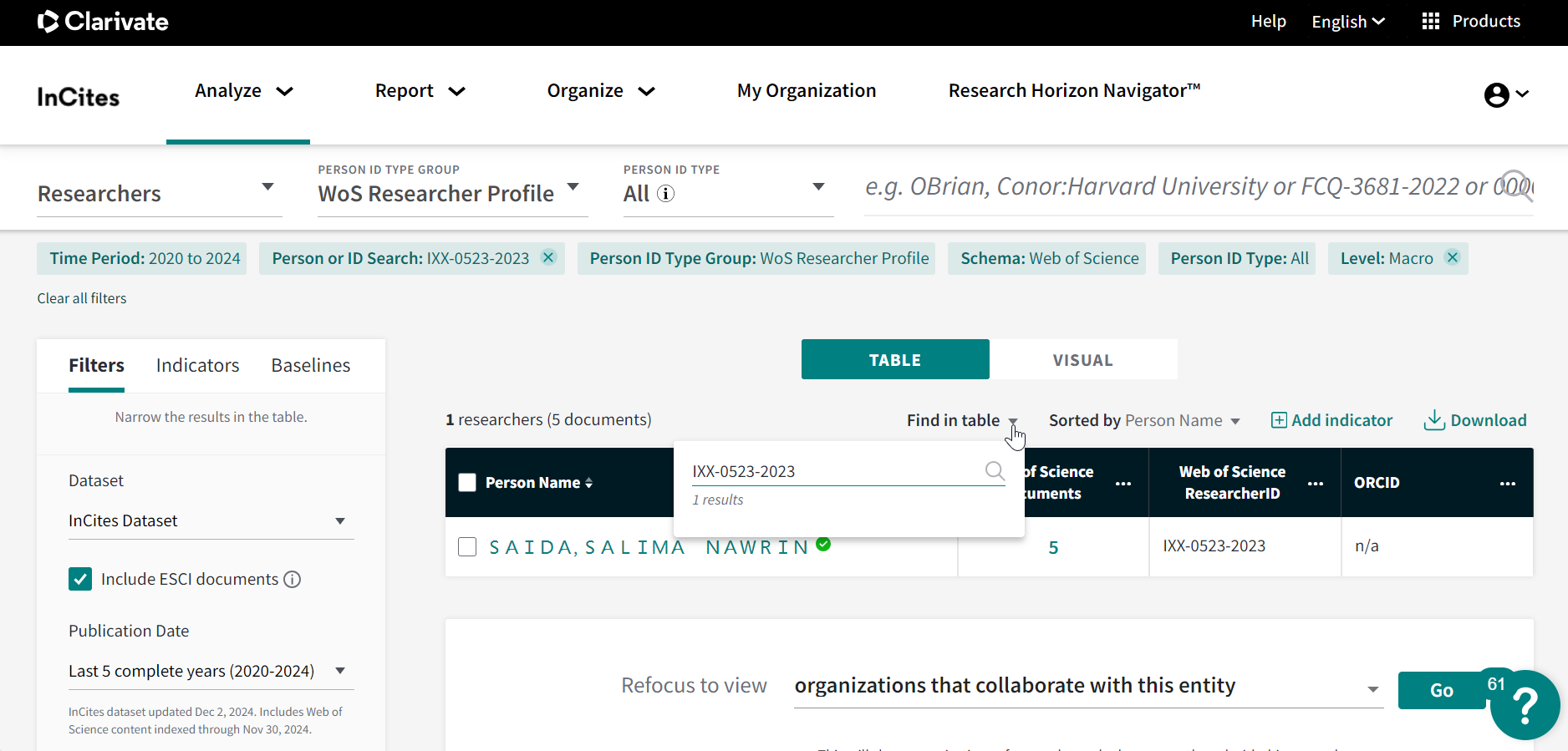The height and width of the screenshot is (751, 1568).
Task: Click the info icon next to Person ID Type All
Action: (x=665, y=194)
